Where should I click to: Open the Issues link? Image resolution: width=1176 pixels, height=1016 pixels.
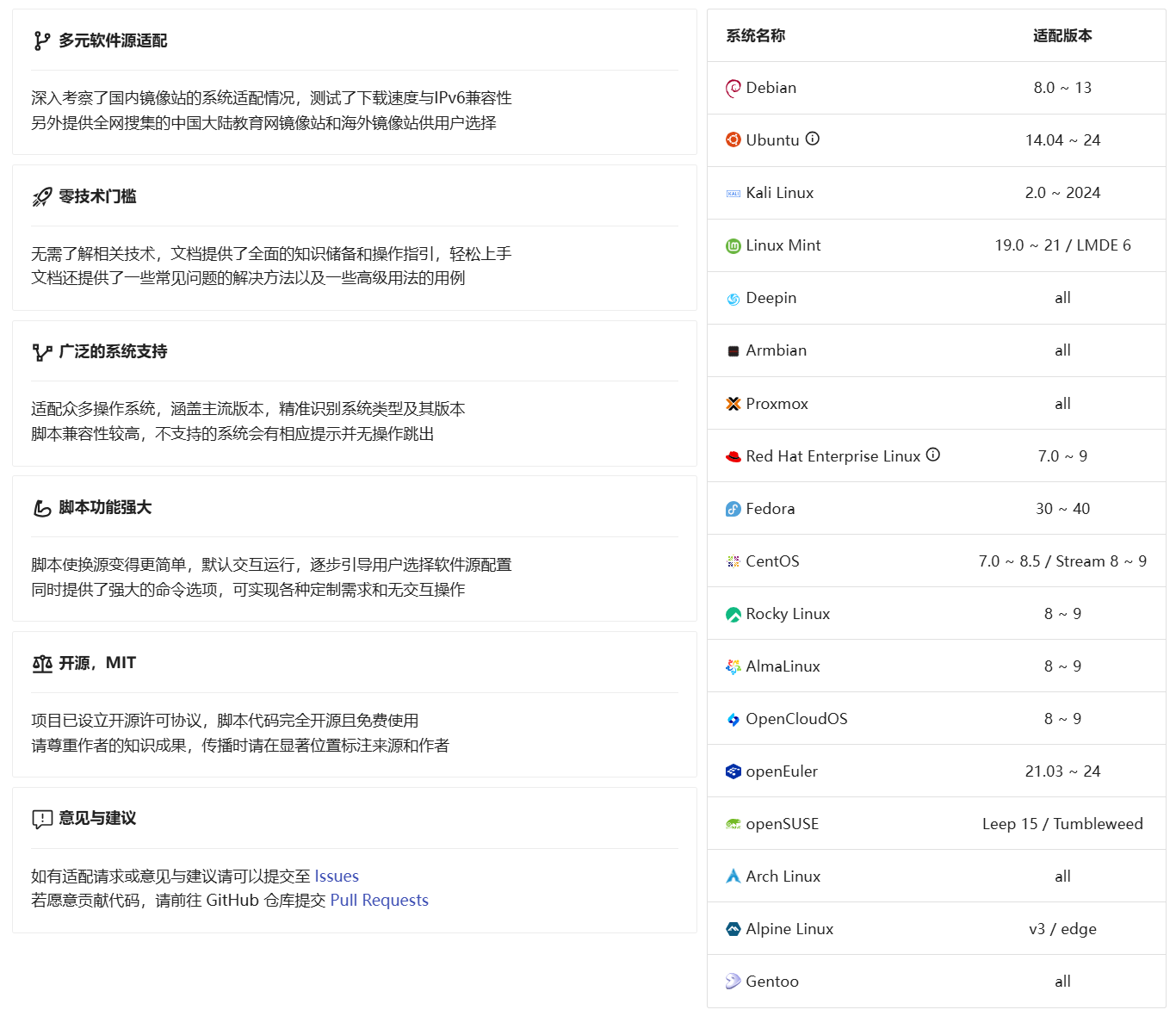click(337, 877)
